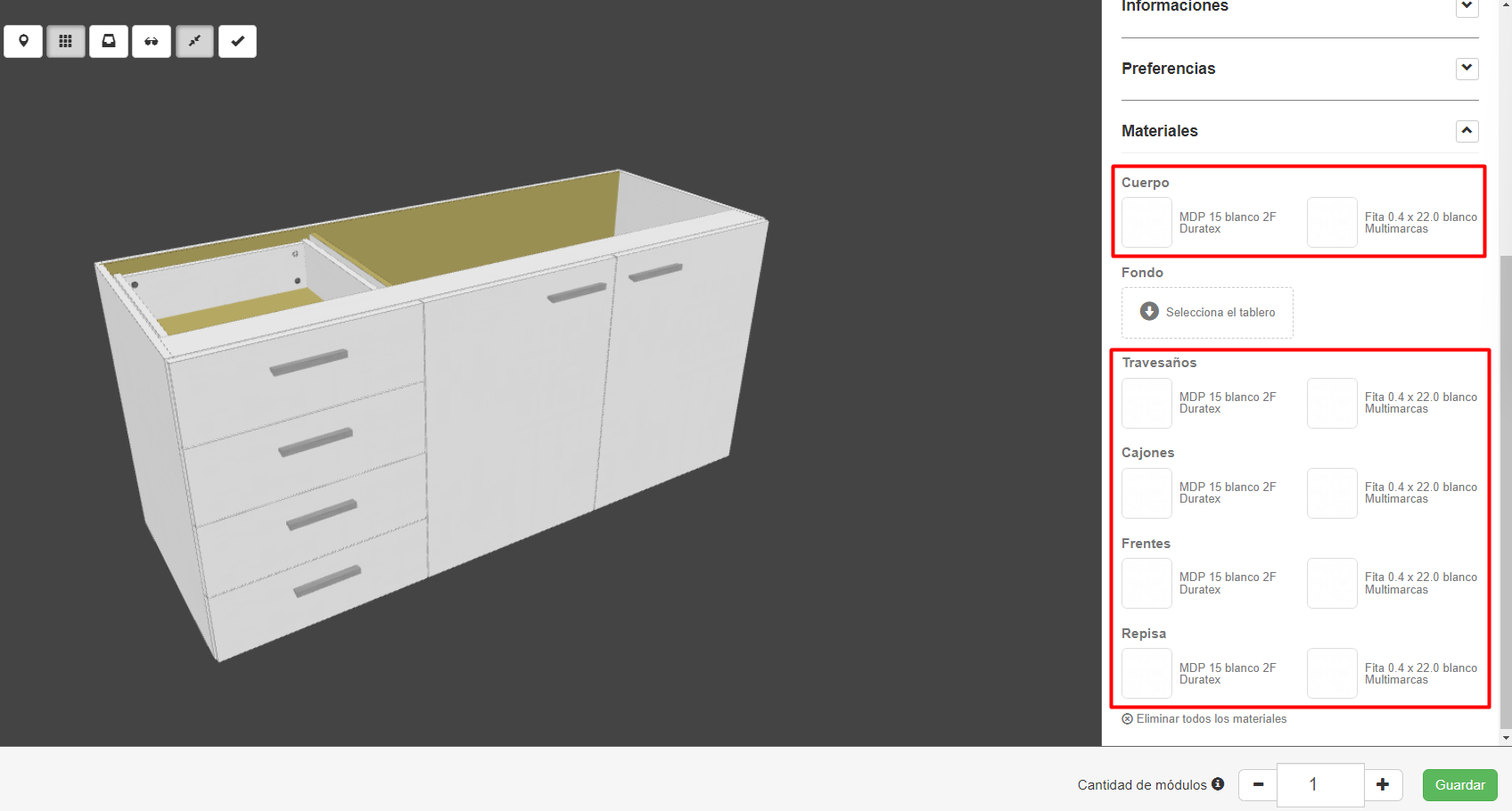This screenshot has width=1512, height=811.
Task: Click the Materiales heading
Action: (1159, 131)
